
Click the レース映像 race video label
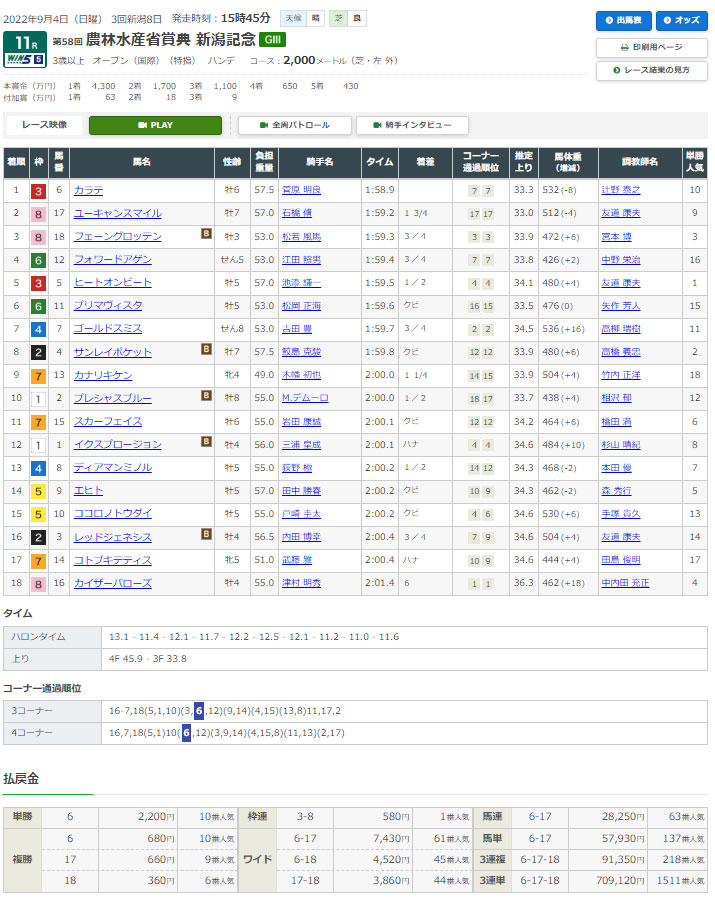[x=44, y=125]
